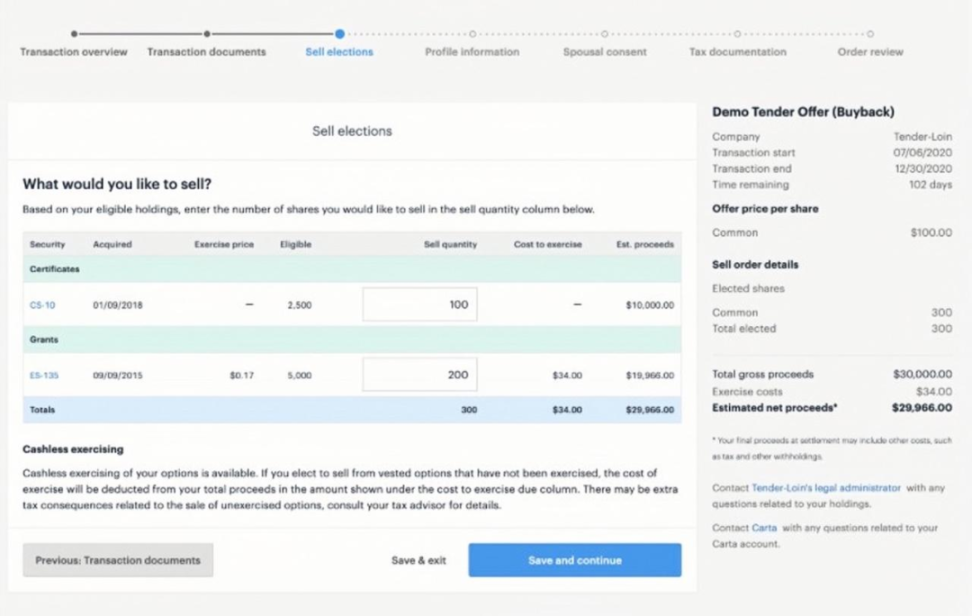The height and width of the screenshot is (616, 972).
Task: Open the Profile information step
Action: pyautogui.click(x=472, y=52)
